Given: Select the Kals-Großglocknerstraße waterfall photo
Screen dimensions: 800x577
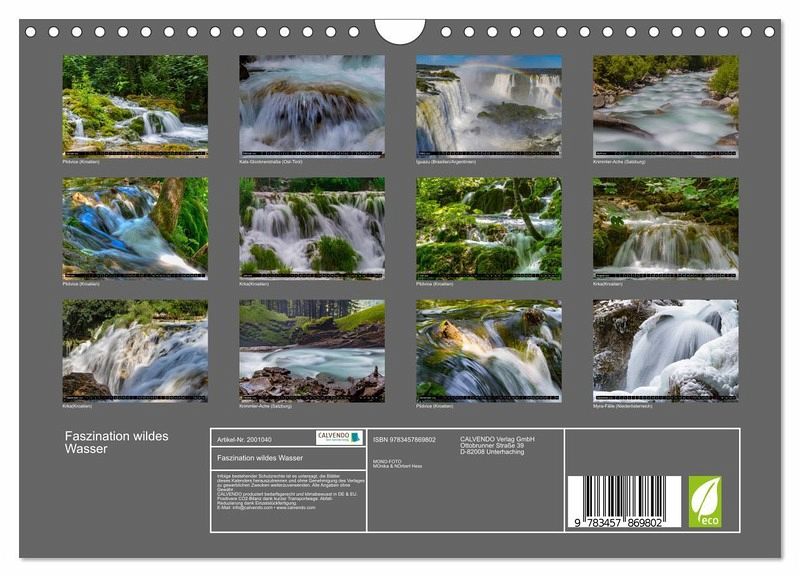Looking at the screenshot, I should (312, 104).
